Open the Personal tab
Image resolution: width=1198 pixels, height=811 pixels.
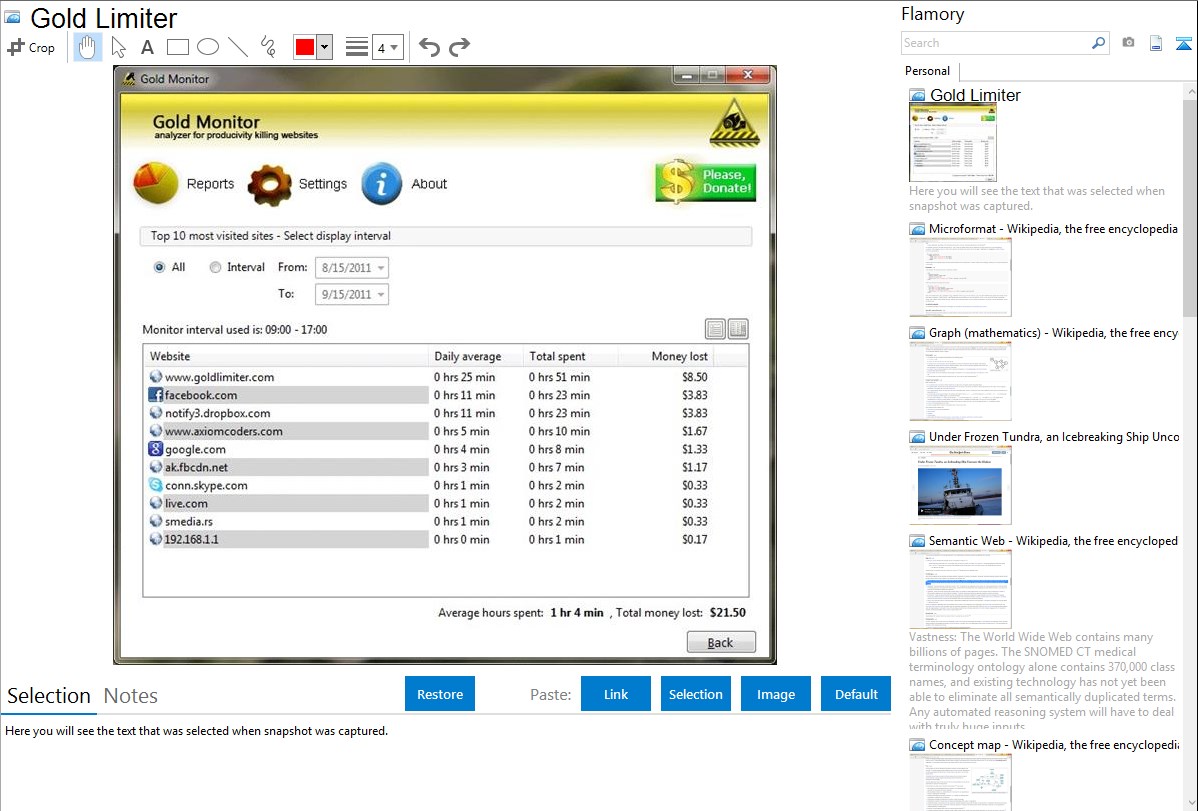927,71
